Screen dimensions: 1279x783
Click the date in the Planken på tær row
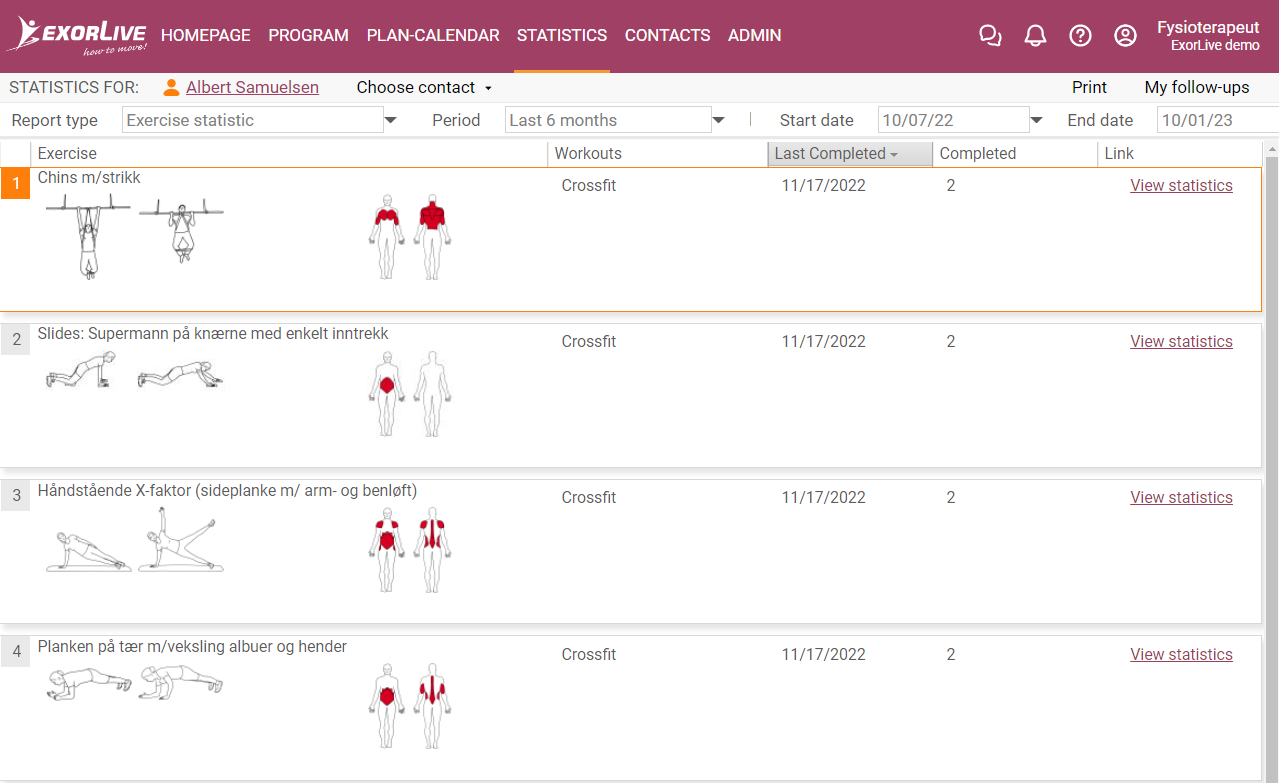point(824,654)
